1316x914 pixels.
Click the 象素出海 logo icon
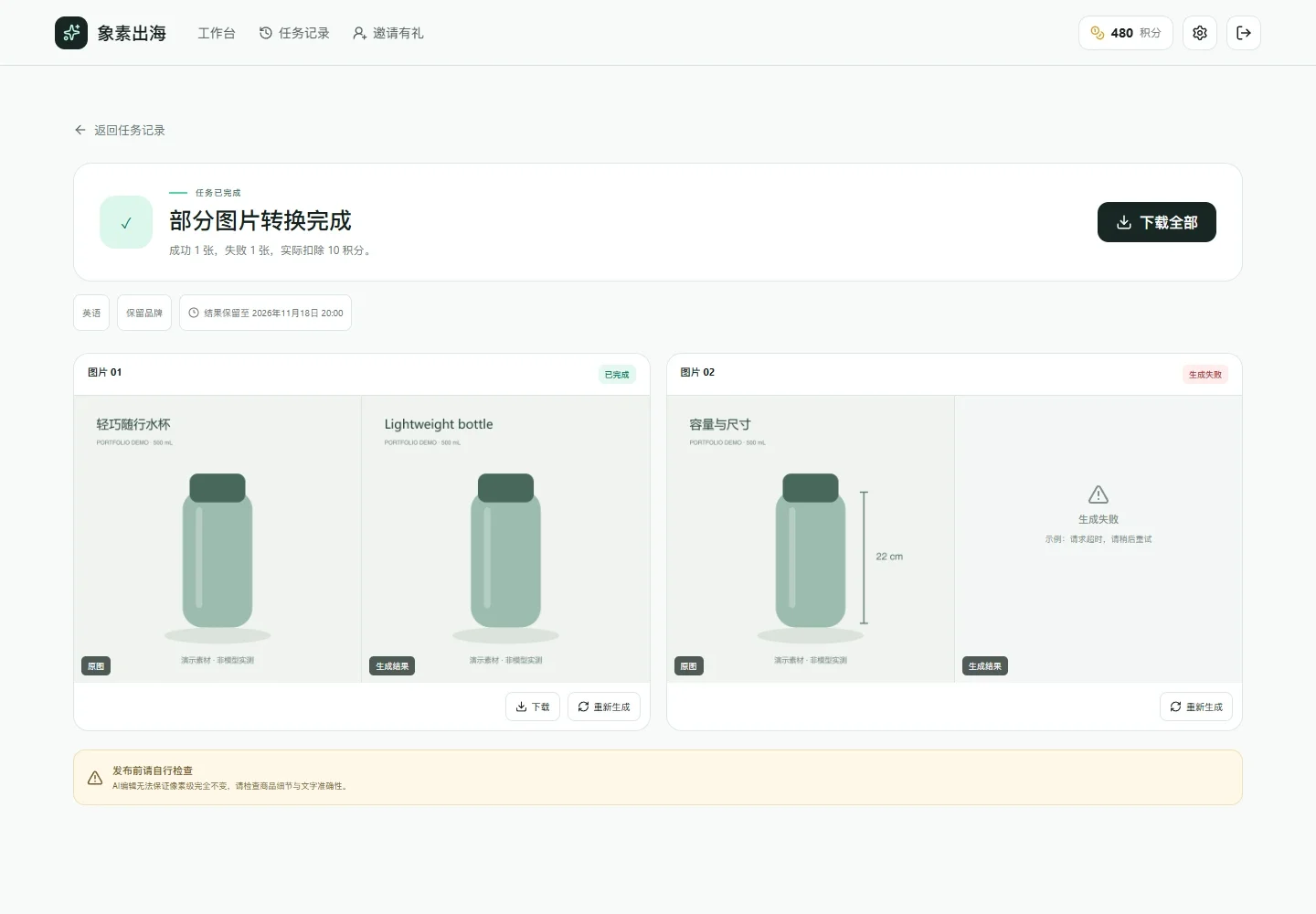[71, 33]
